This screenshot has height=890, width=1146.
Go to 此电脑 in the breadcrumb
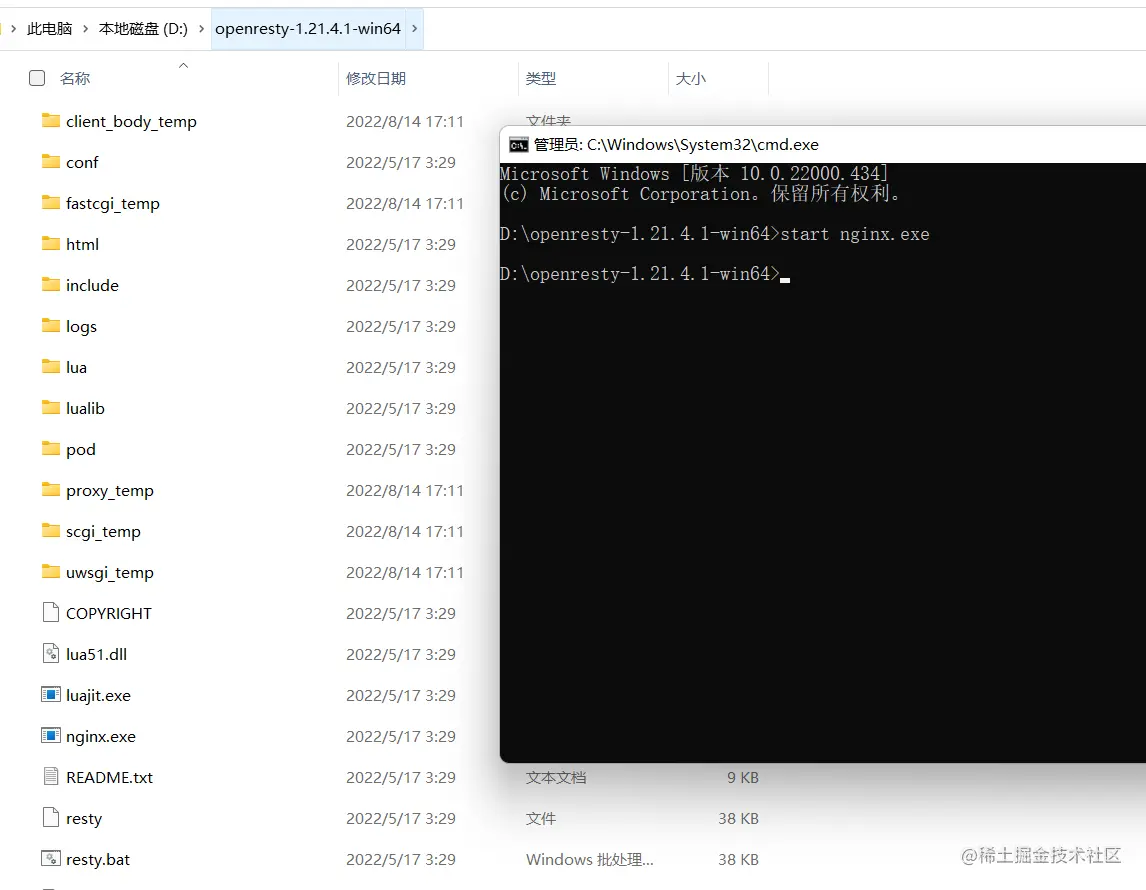pyautogui.click(x=50, y=28)
